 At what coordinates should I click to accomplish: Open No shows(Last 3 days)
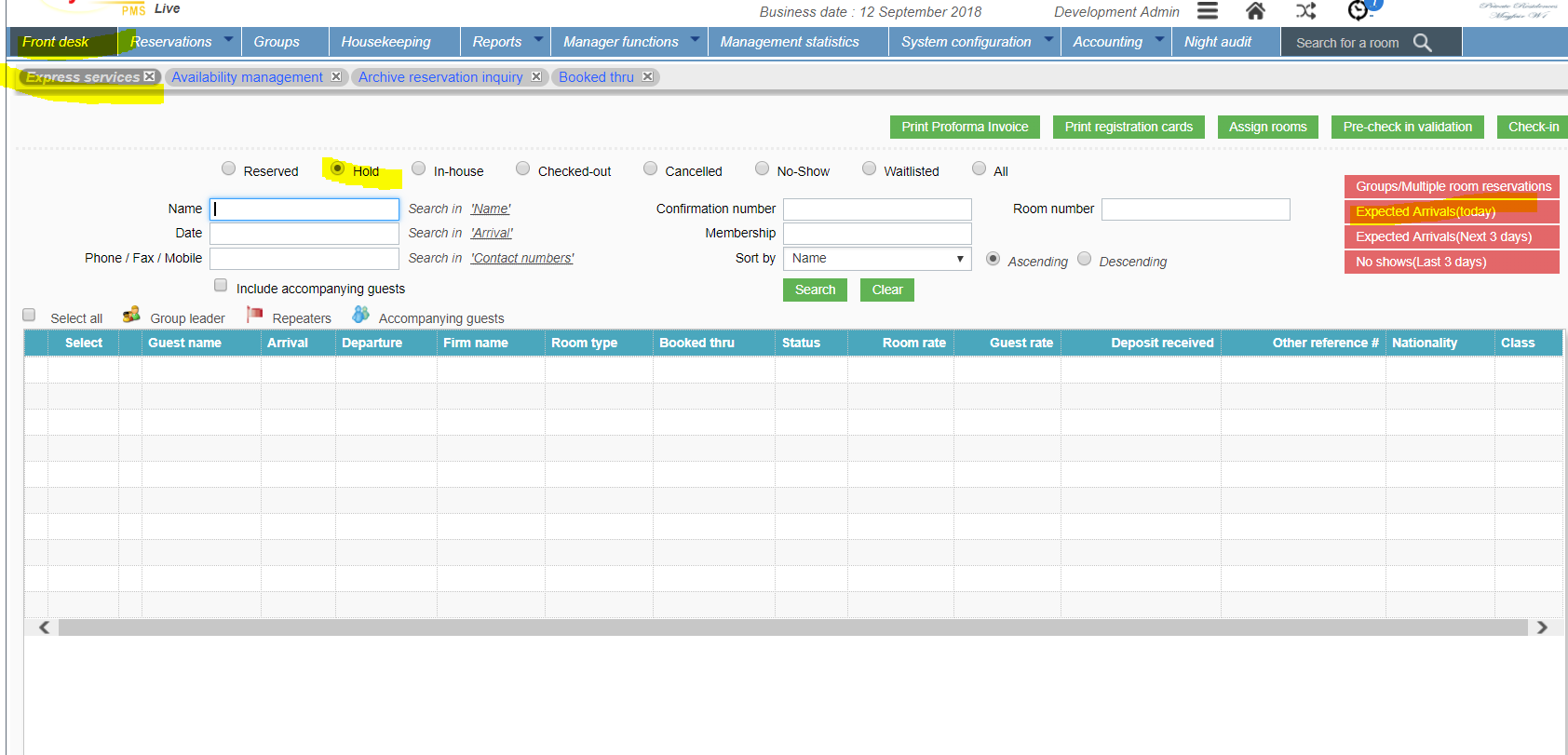point(1452,262)
